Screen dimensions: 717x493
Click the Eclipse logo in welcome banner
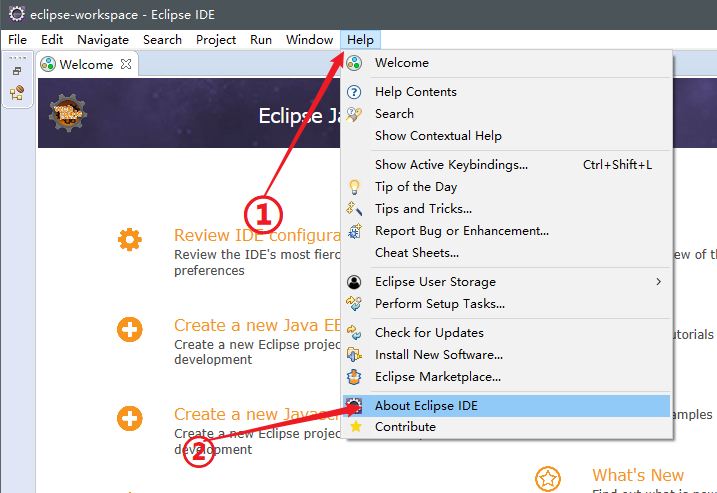click(x=68, y=113)
